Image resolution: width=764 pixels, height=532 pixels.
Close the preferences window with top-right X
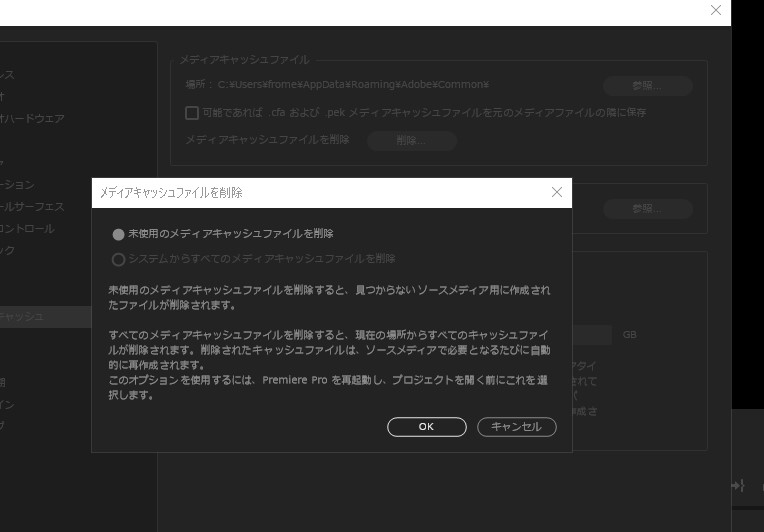(715, 10)
